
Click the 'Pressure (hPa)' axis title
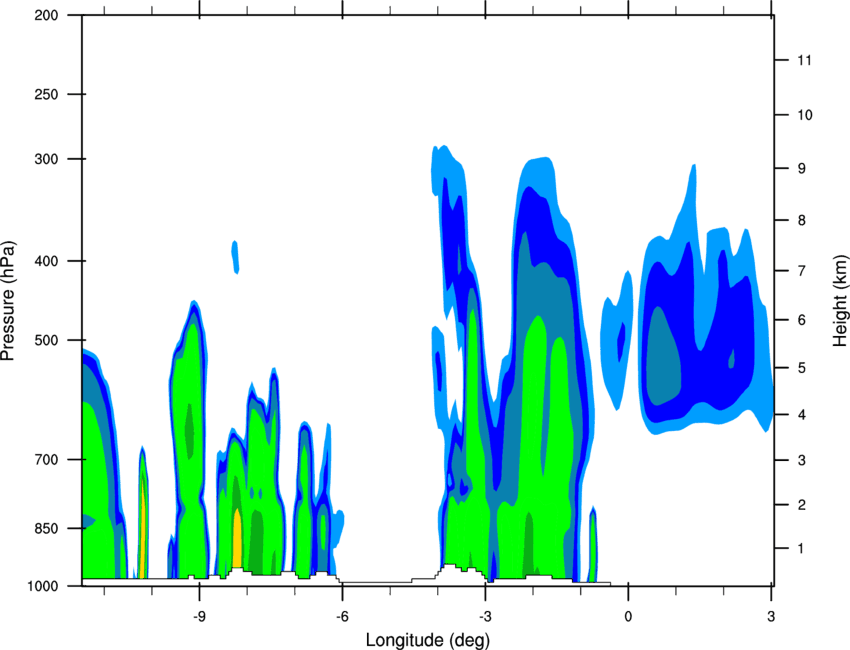point(8,301)
